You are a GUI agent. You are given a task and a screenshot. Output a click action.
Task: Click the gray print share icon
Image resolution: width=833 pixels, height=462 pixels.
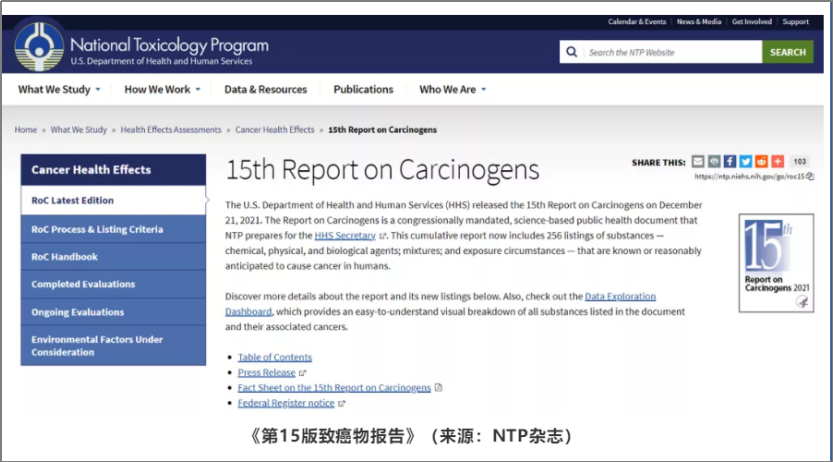(x=714, y=161)
